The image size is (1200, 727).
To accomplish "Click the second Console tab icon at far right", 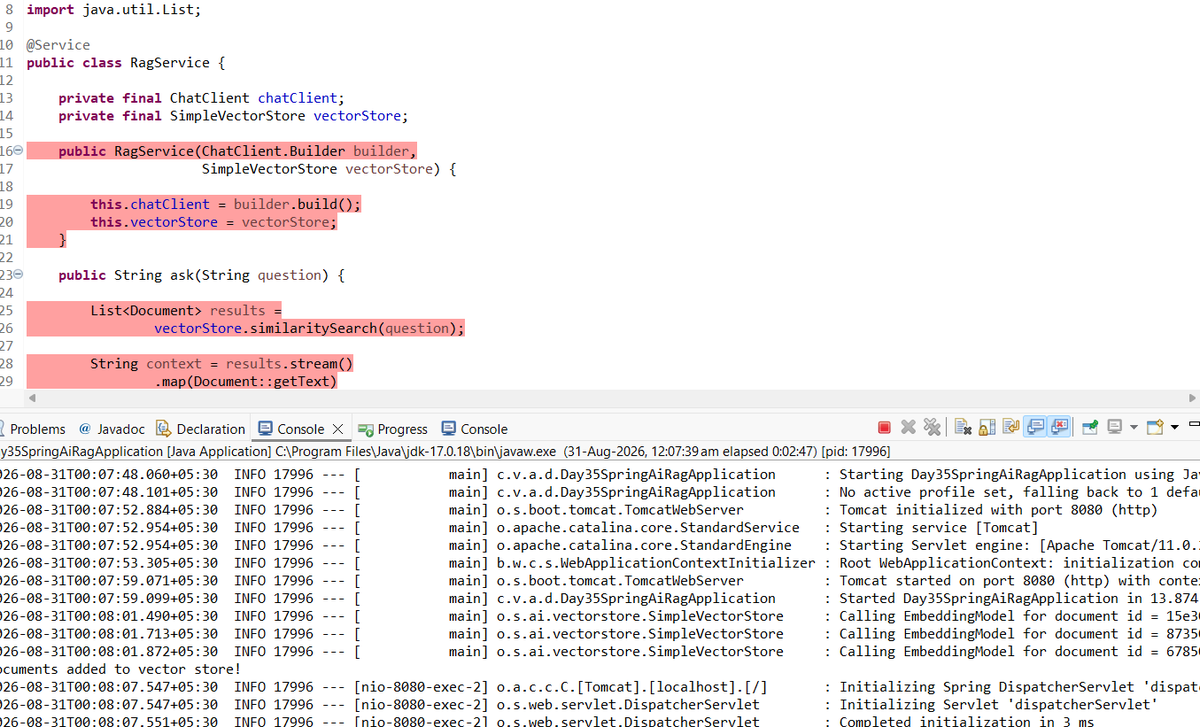I will coord(449,429).
